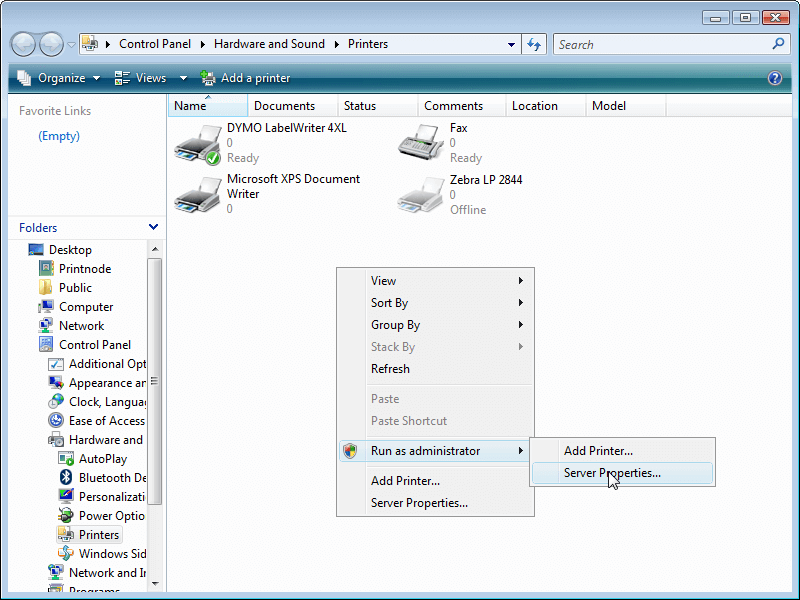800x600 pixels.
Task: Click the search magnifier icon
Action: click(778, 44)
